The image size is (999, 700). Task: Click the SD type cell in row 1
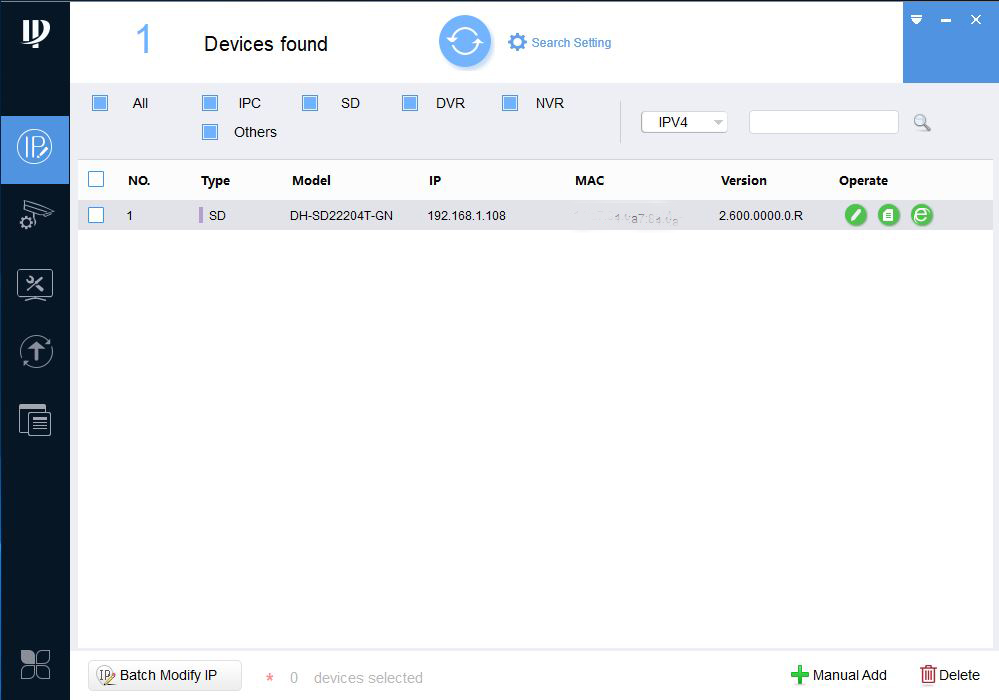click(x=217, y=215)
